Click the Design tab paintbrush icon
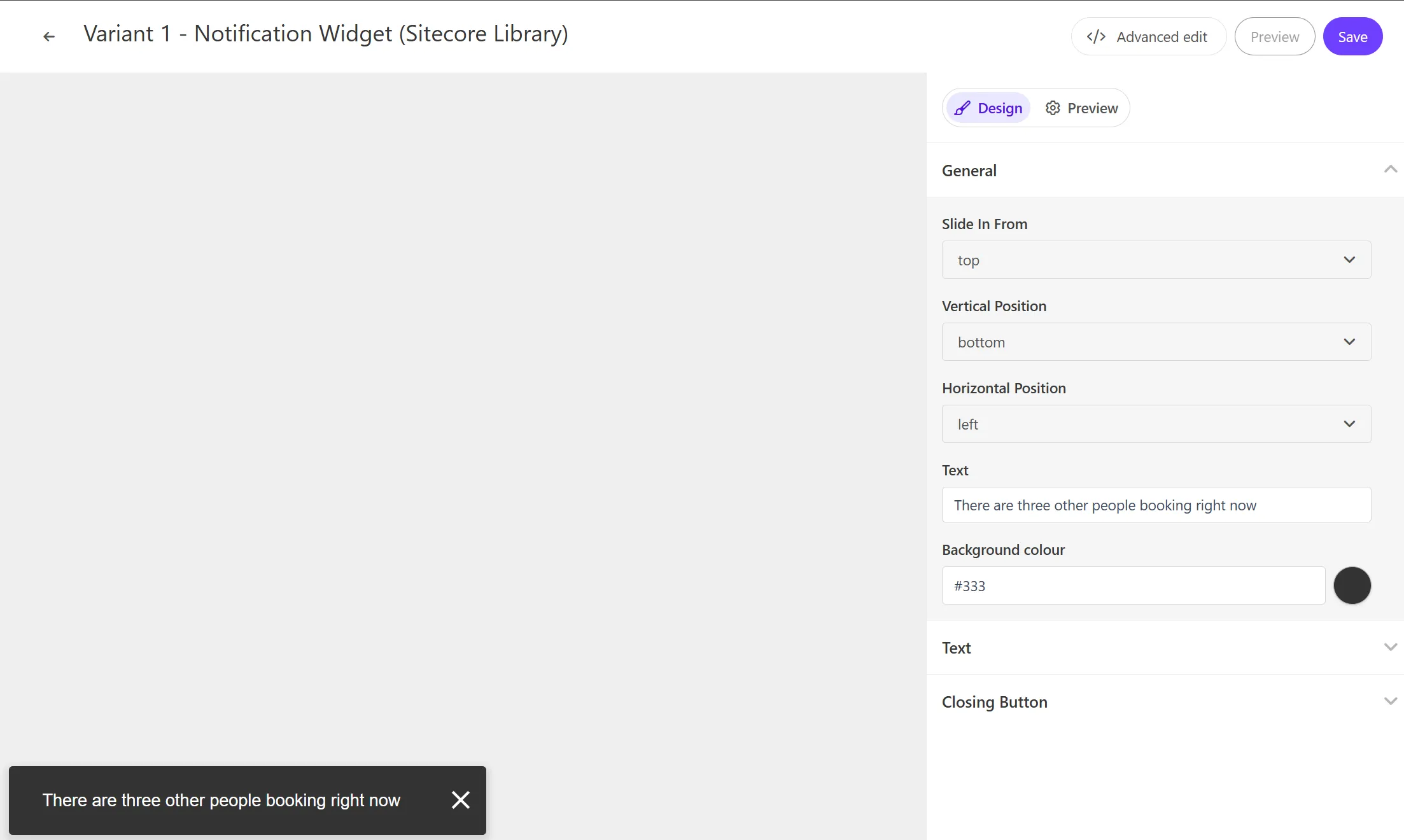Image resolution: width=1404 pixels, height=840 pixels. point(962,107)
